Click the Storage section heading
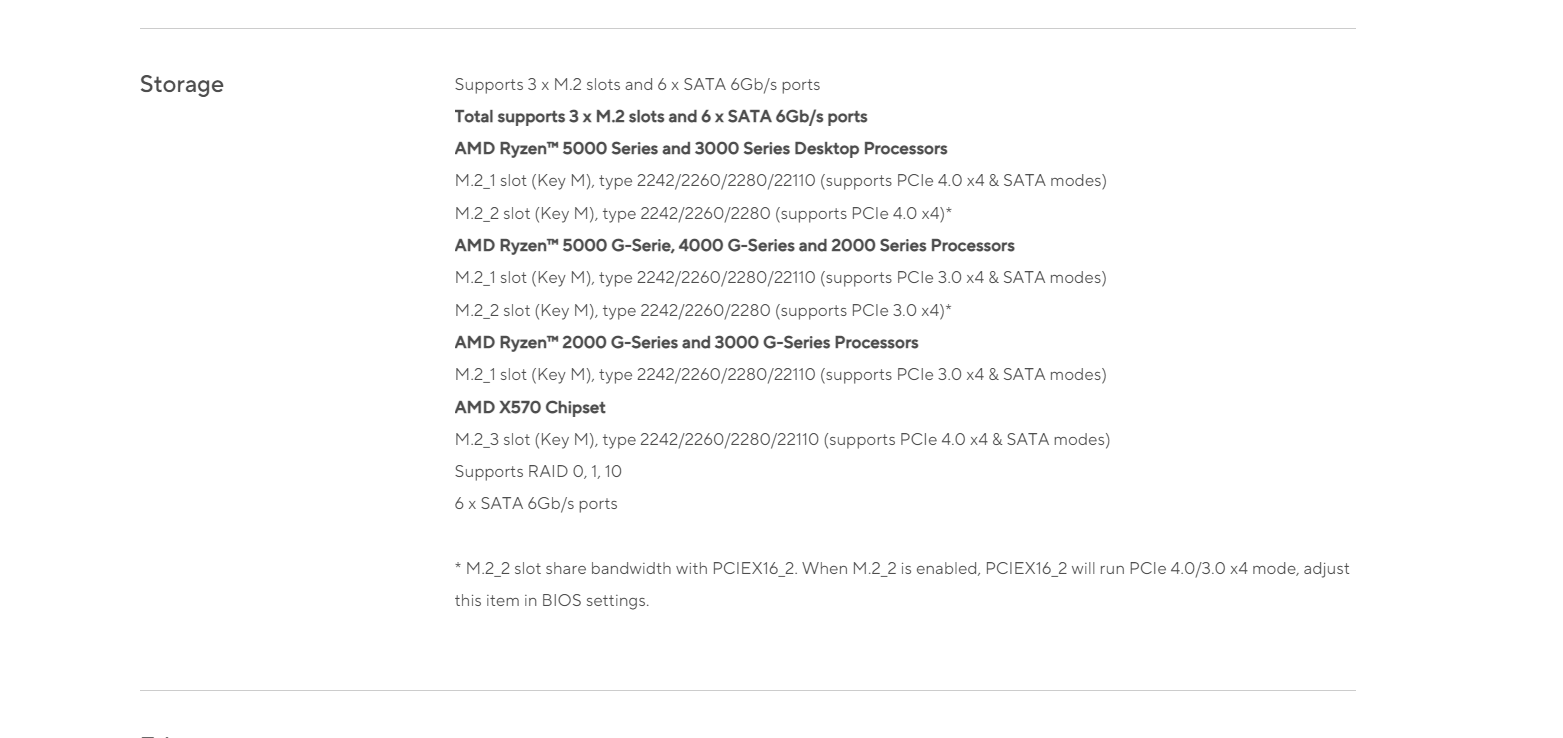Screen dimensions: 1563x738 click(x=182, y=85)
